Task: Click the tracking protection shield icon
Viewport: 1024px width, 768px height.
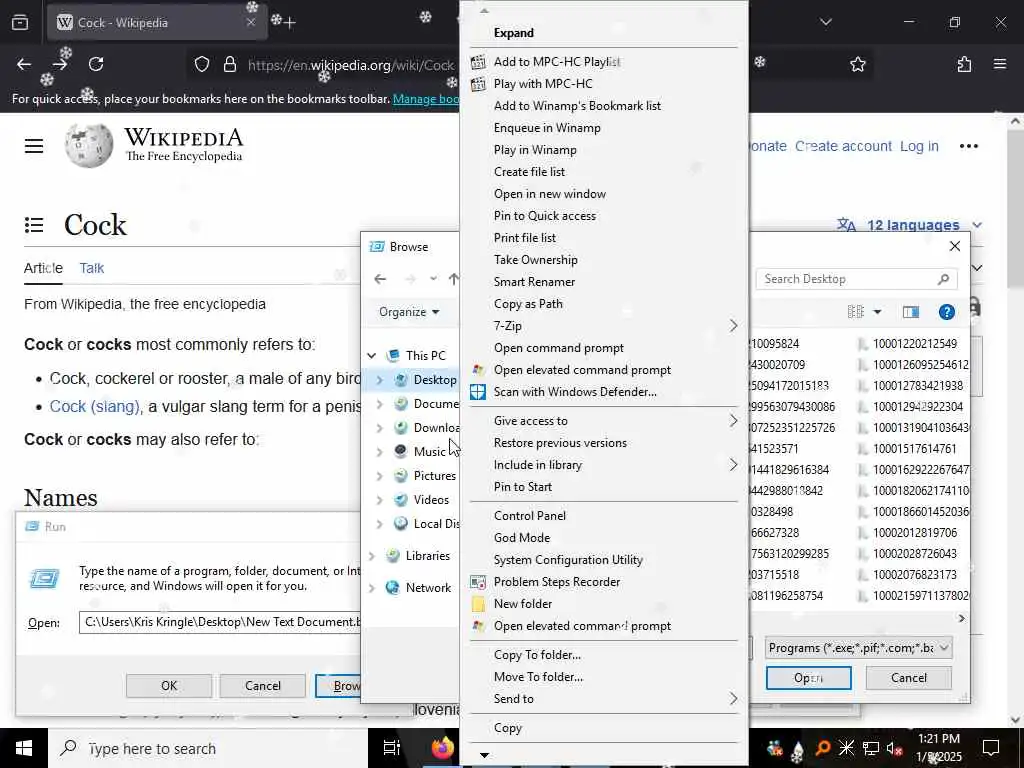Action: tap(202, 64)
